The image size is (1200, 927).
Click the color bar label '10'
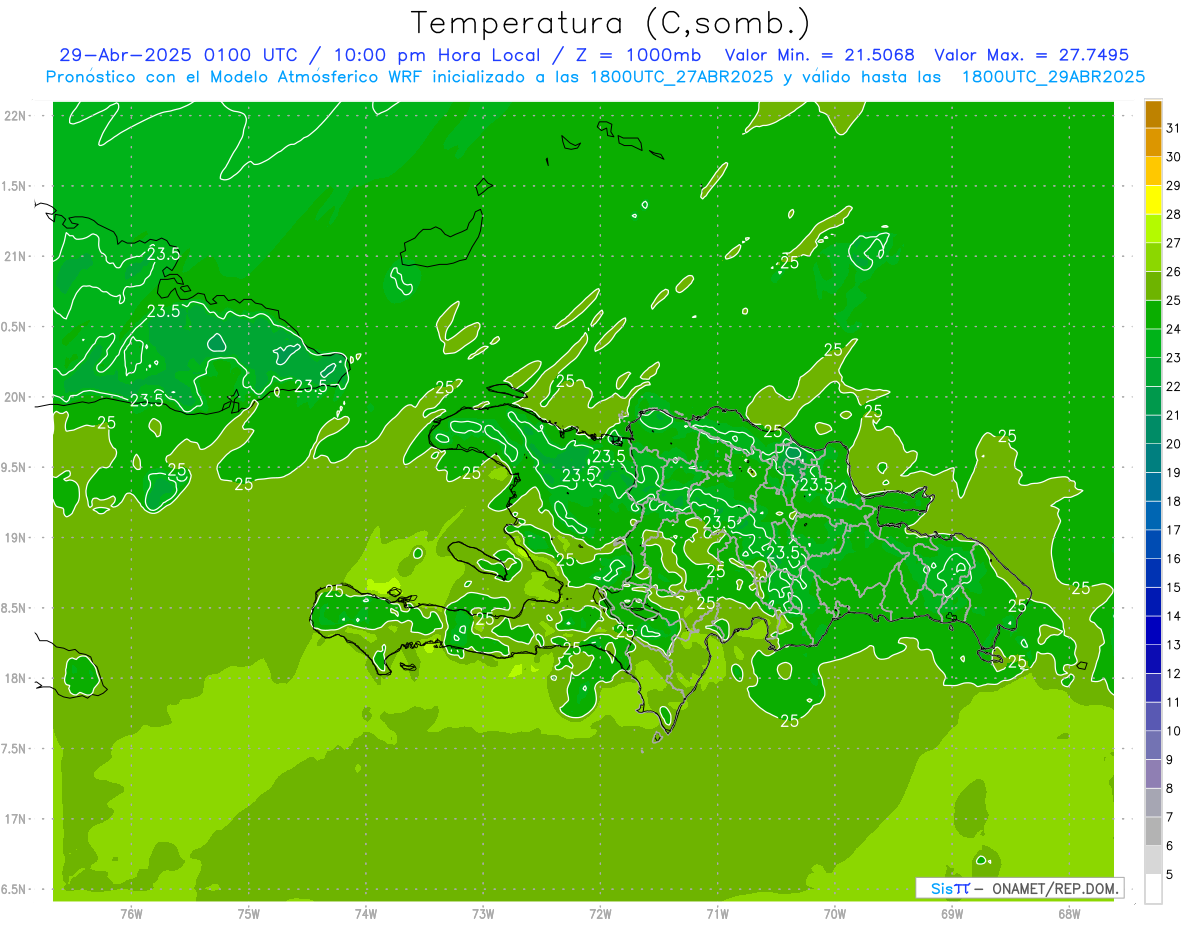pos(1174,731)
